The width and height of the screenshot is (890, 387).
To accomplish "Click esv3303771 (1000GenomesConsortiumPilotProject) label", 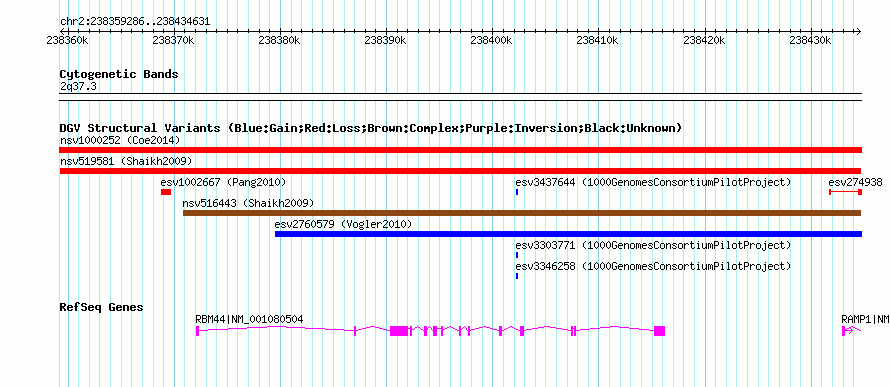I will (653, 245).
